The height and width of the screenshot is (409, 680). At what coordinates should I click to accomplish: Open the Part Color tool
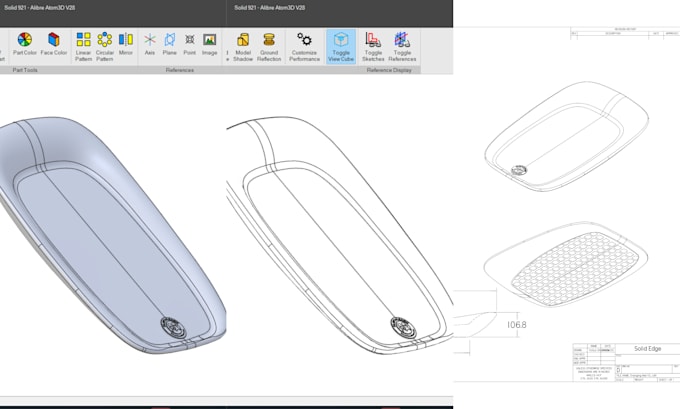[x=25, y=44]
